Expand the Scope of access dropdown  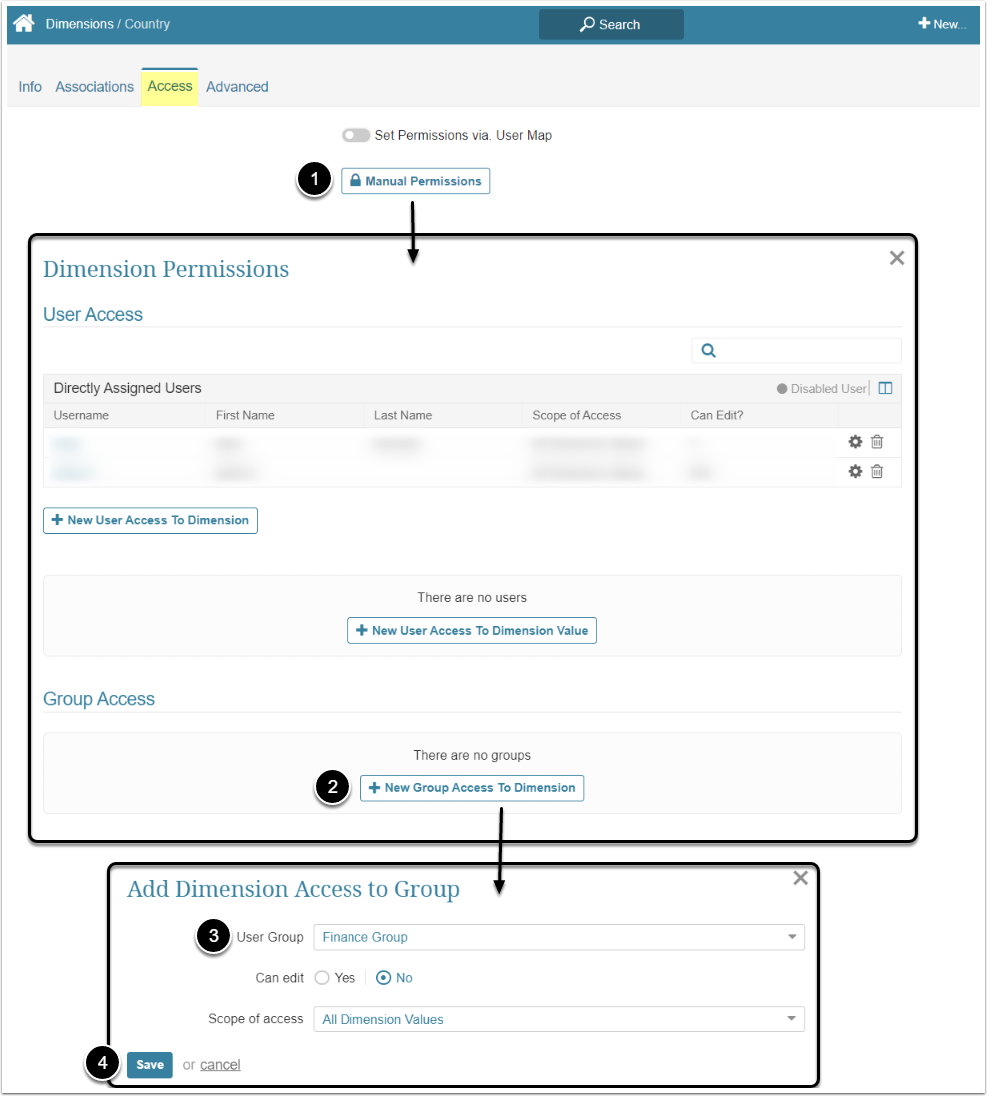tap(558, 1019)
